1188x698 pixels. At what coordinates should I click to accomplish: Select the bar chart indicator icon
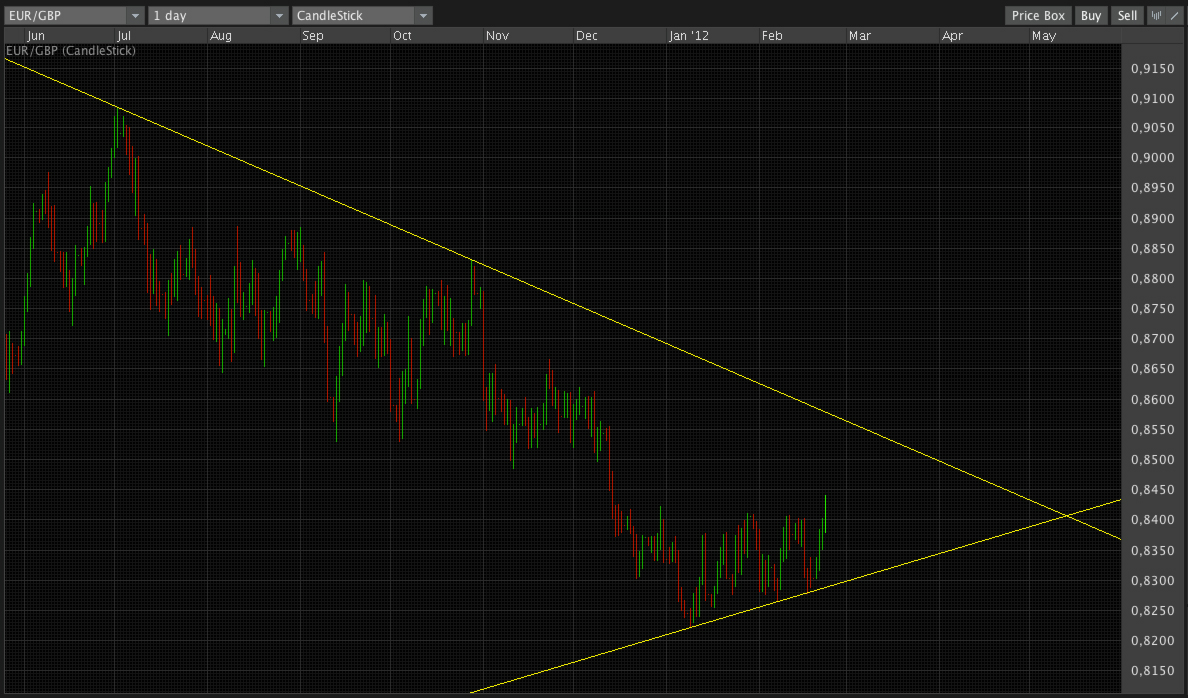pos(1156,15)
